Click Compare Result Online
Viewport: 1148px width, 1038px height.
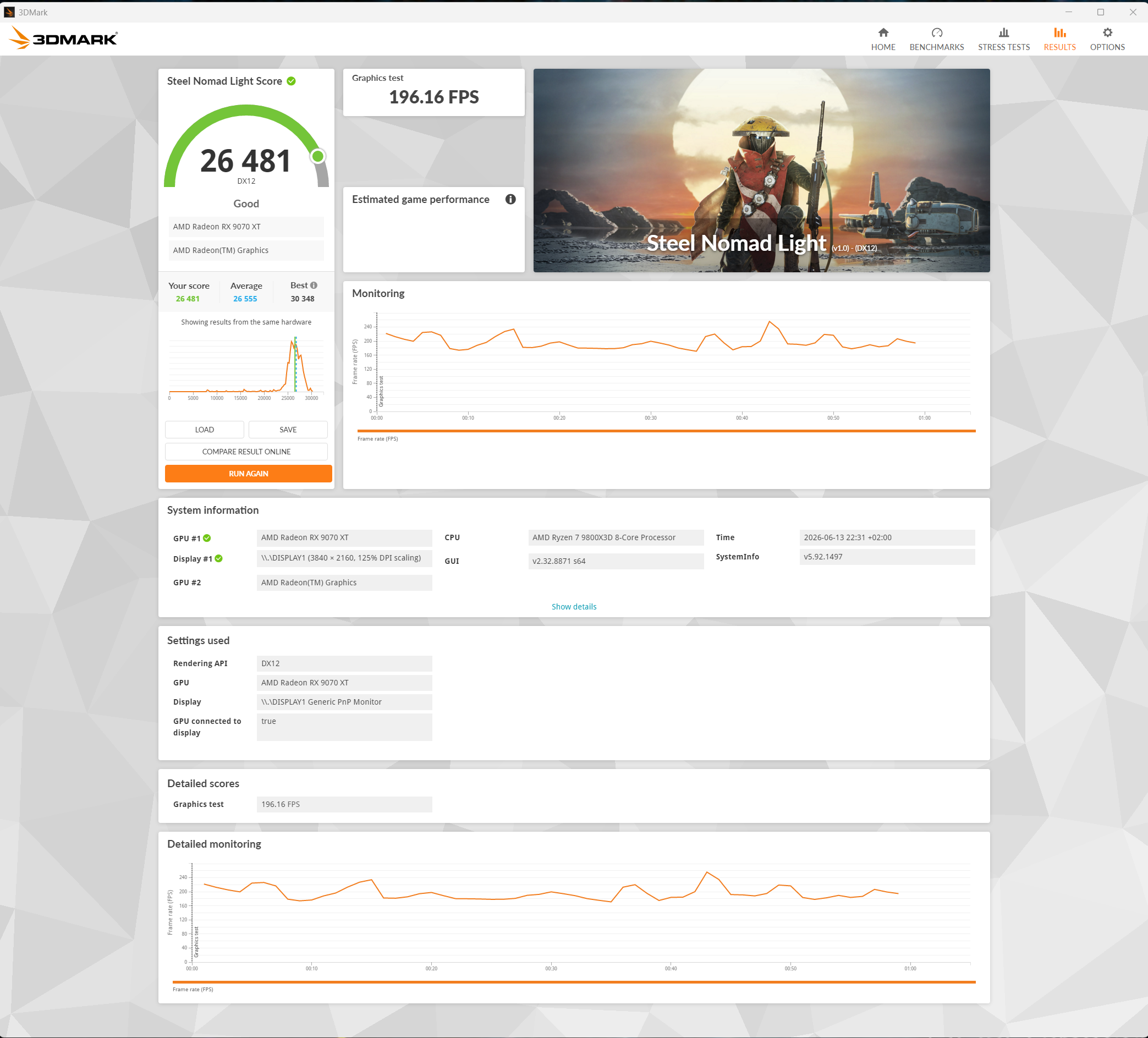pos(246,452)
